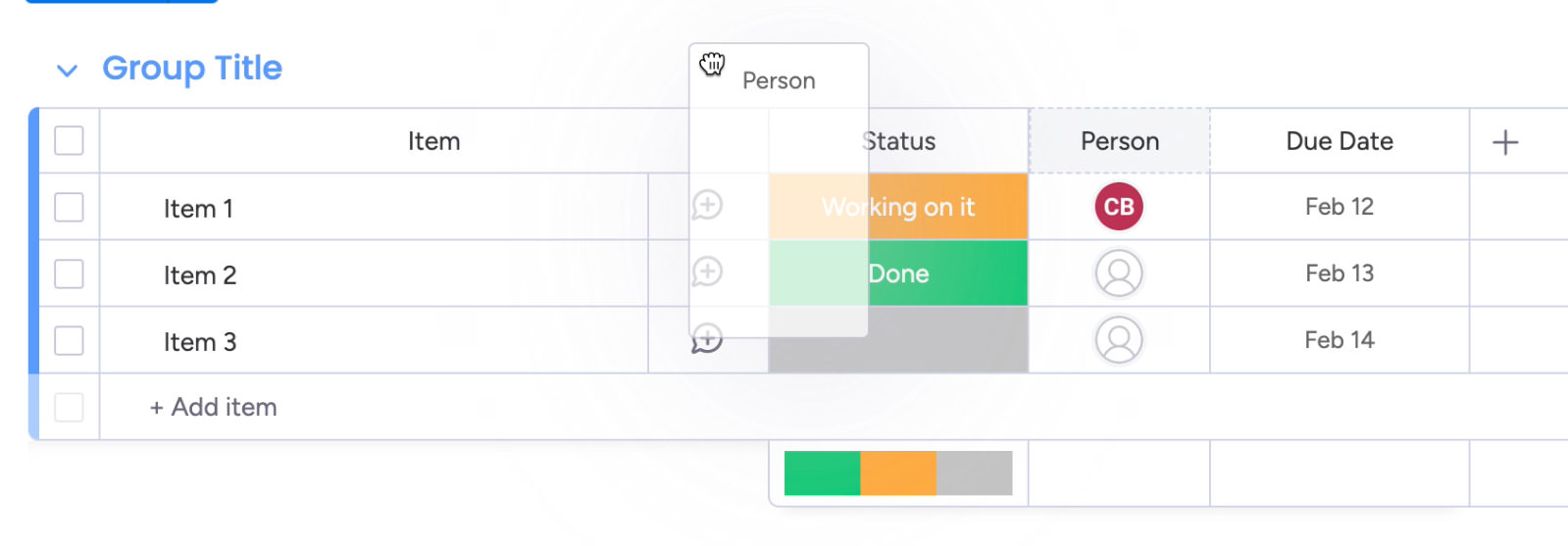Screen dimensions: 1568x546
Task: Assign a person to Item 3
Action: [1119, 340]
